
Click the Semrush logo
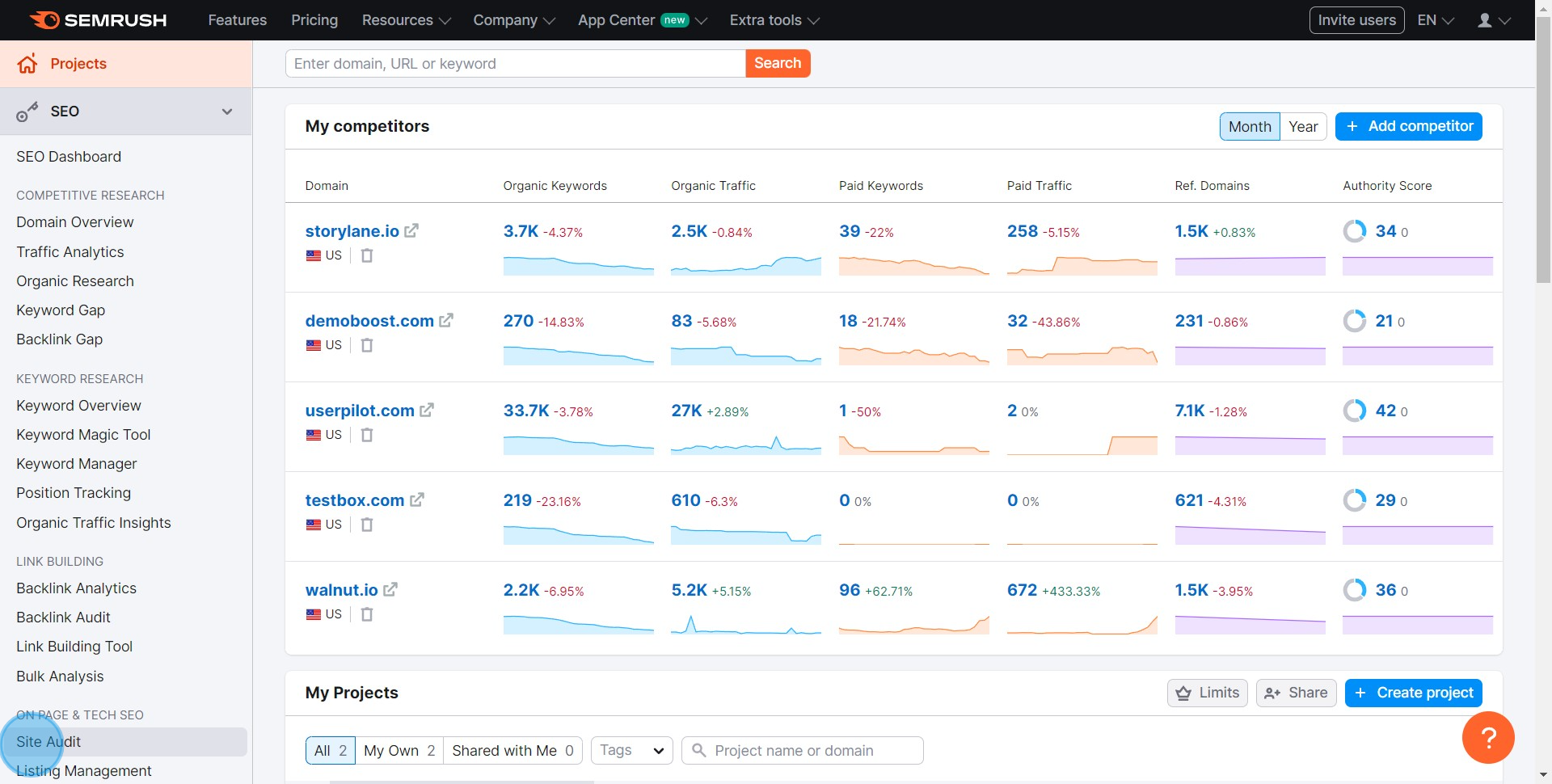click(x=98, y=20)
